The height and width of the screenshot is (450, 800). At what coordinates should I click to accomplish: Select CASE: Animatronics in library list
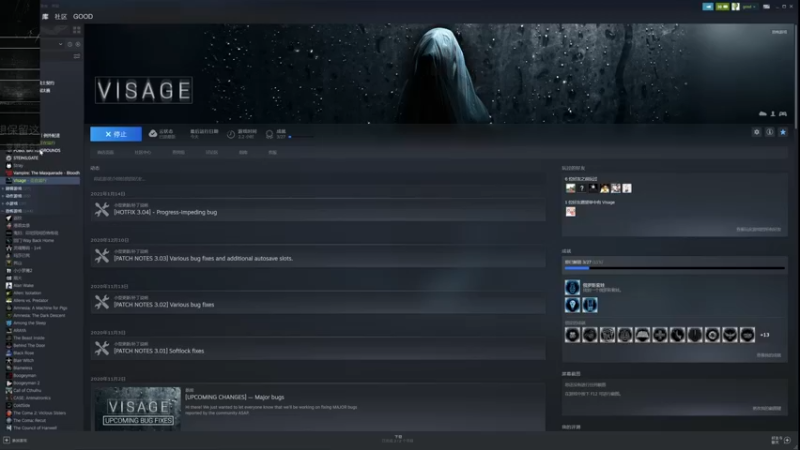tap(32, 398)
